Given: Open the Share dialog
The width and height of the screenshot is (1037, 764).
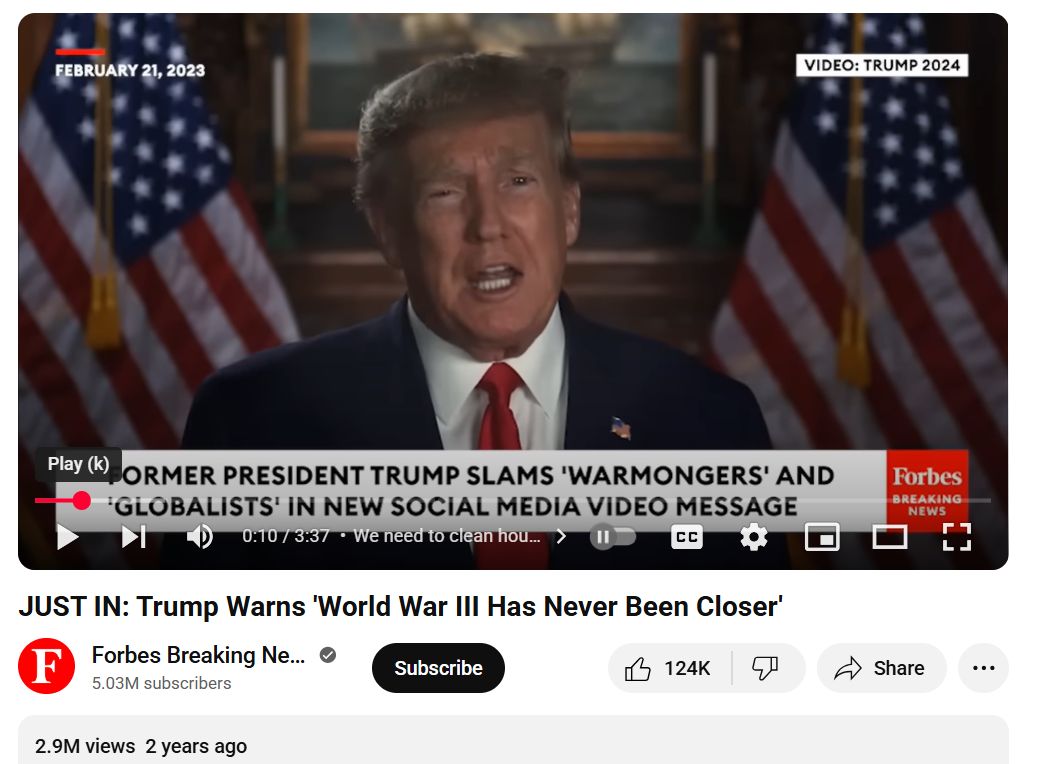Looking at the screenshot, I should click(x=882, y=668).
